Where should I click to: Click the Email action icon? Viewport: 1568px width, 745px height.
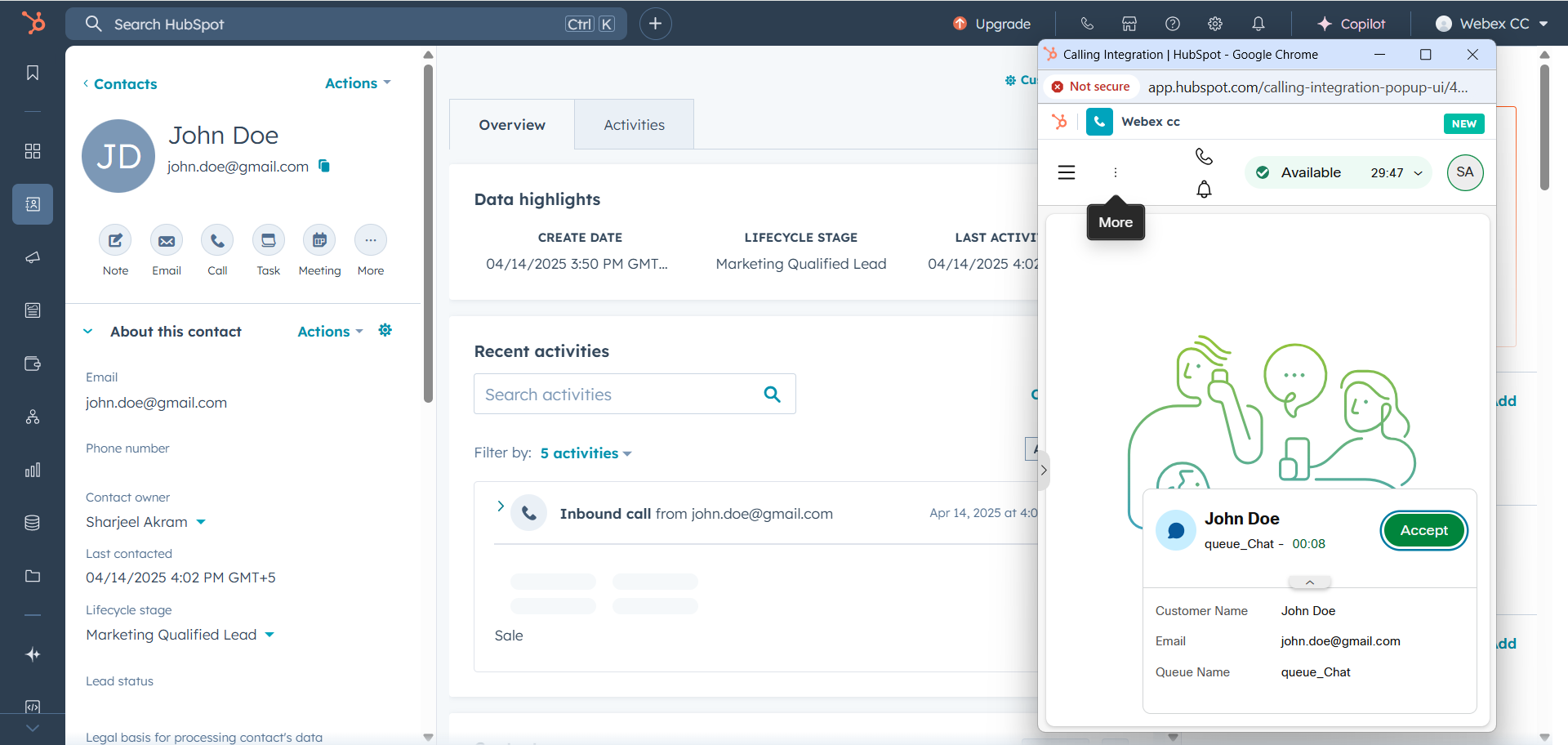167,240
